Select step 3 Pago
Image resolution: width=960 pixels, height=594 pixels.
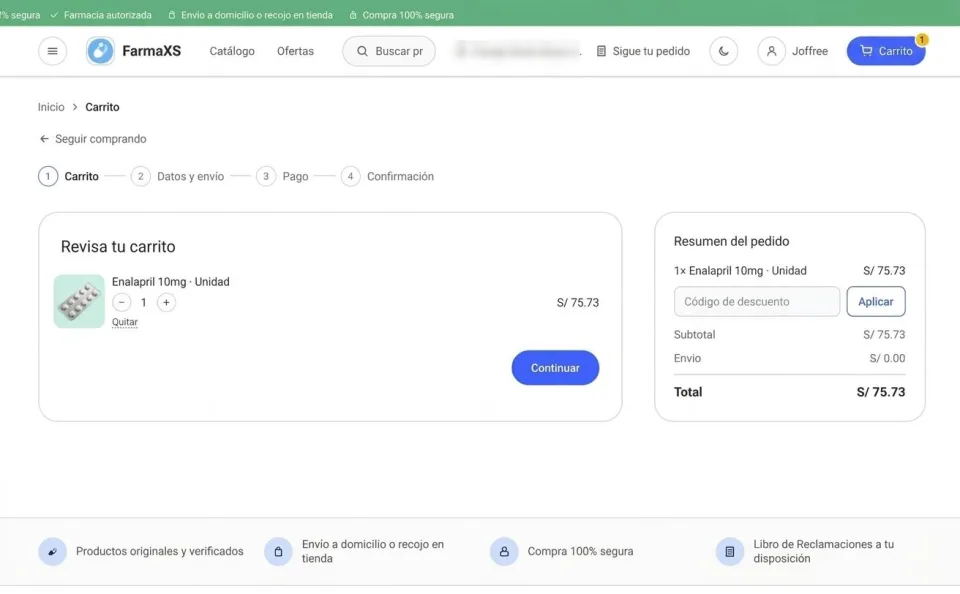coord(282,176)
